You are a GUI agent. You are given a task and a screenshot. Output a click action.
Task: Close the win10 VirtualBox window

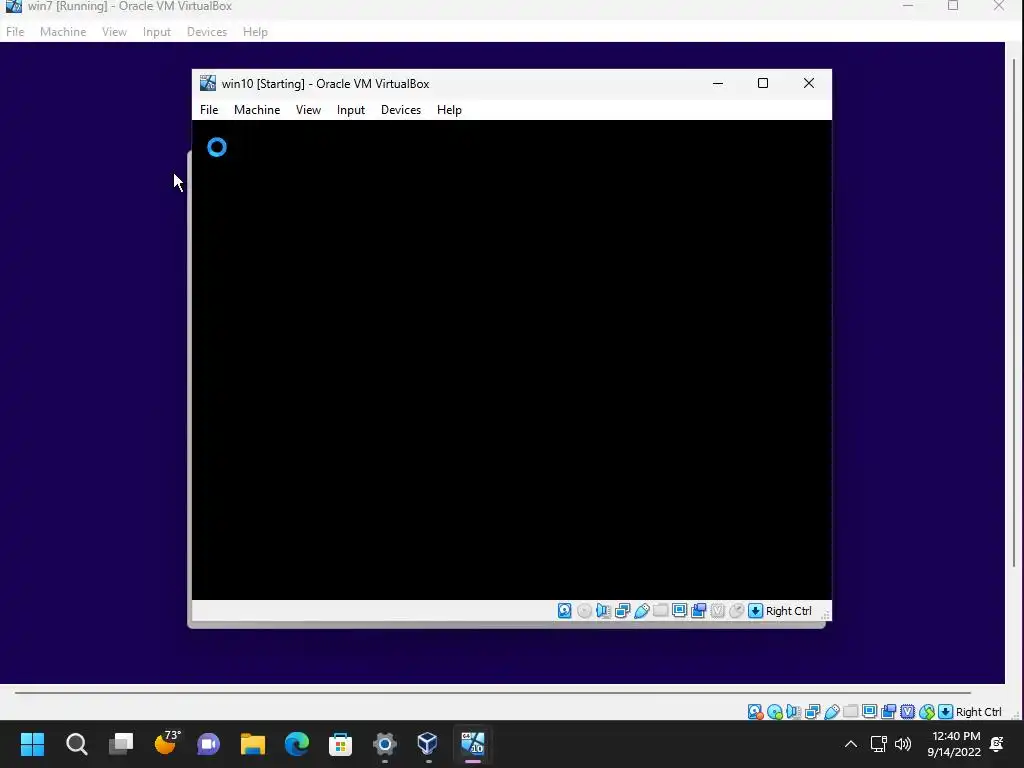808,83
